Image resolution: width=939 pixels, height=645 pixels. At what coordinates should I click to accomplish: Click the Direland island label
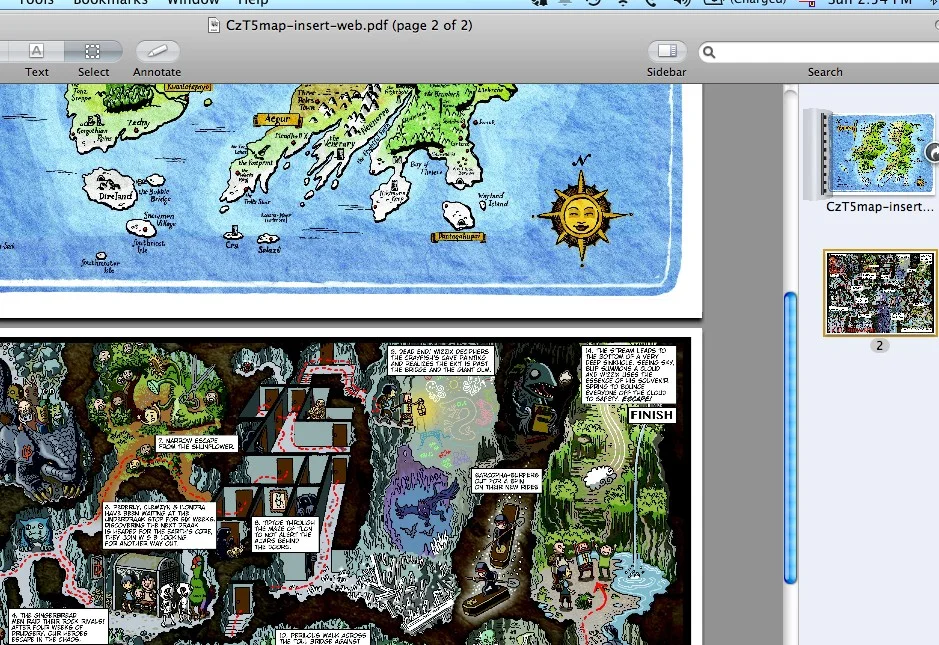(x=116, y=196)
